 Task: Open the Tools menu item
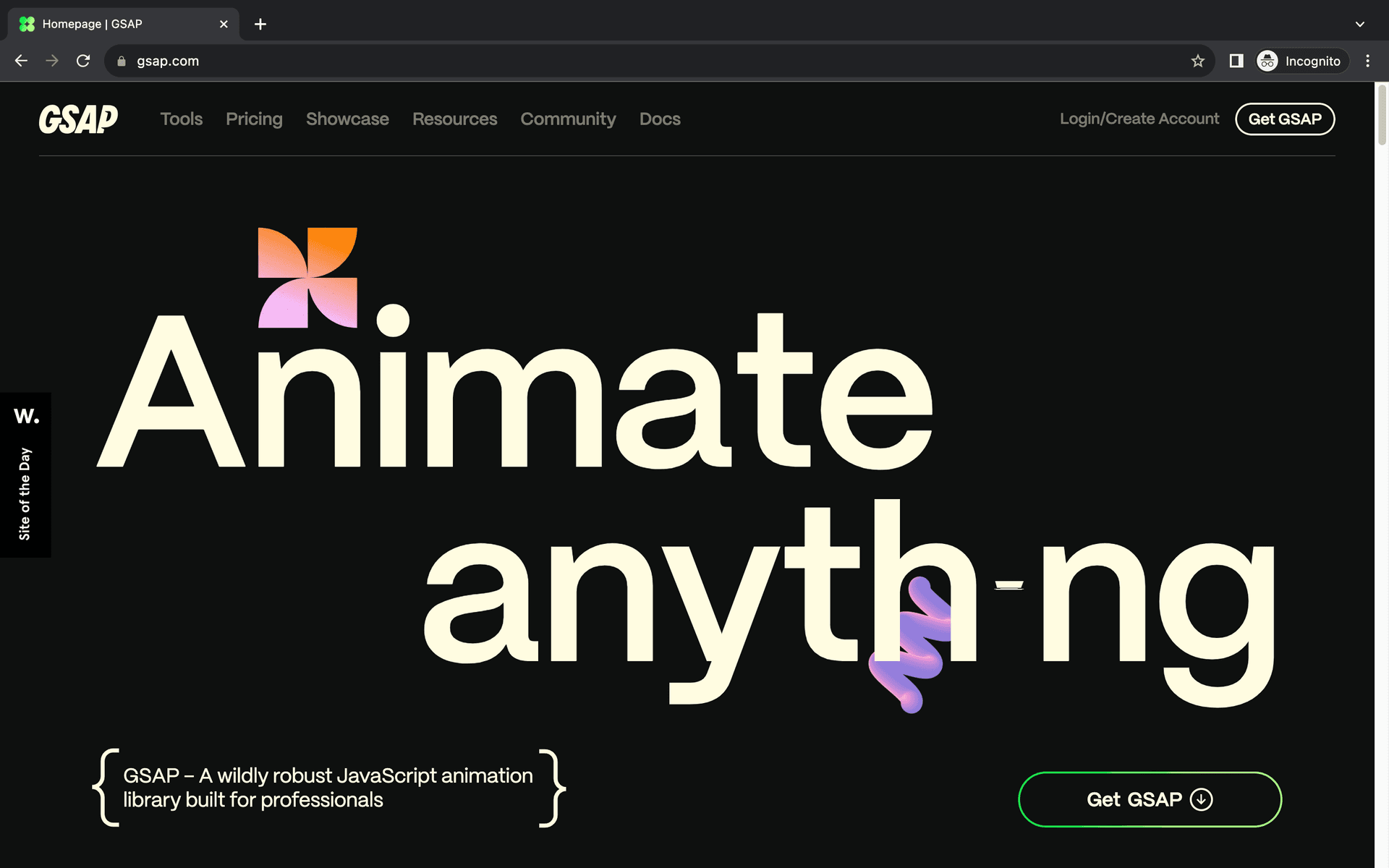point(181,119)
